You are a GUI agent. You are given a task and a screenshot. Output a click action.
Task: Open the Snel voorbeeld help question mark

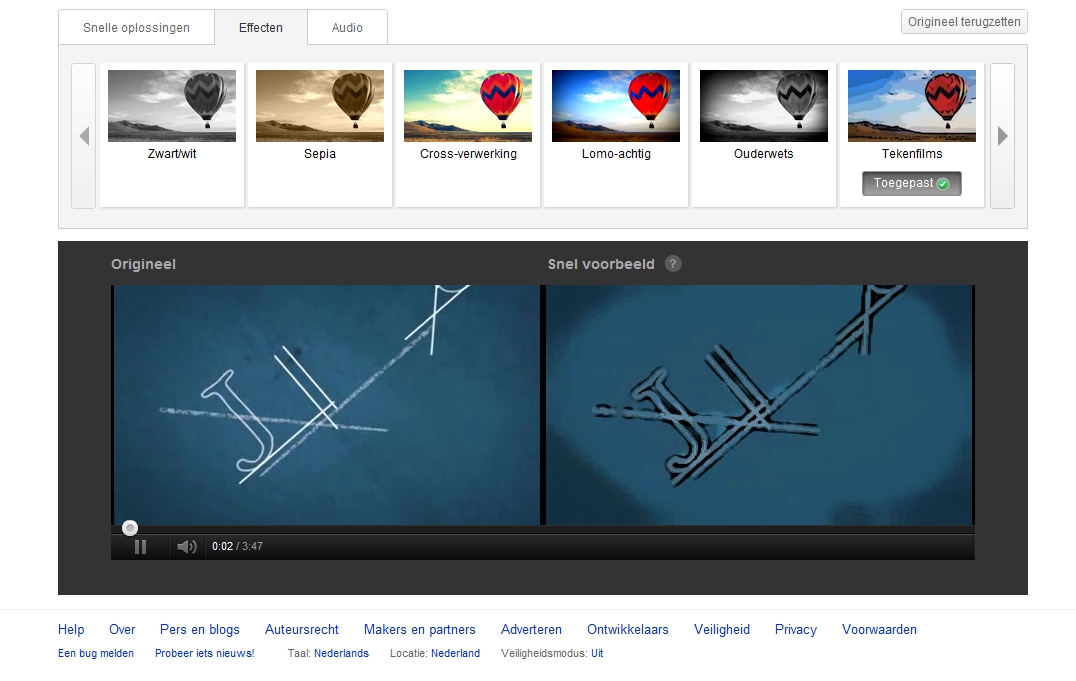[673, 264]
